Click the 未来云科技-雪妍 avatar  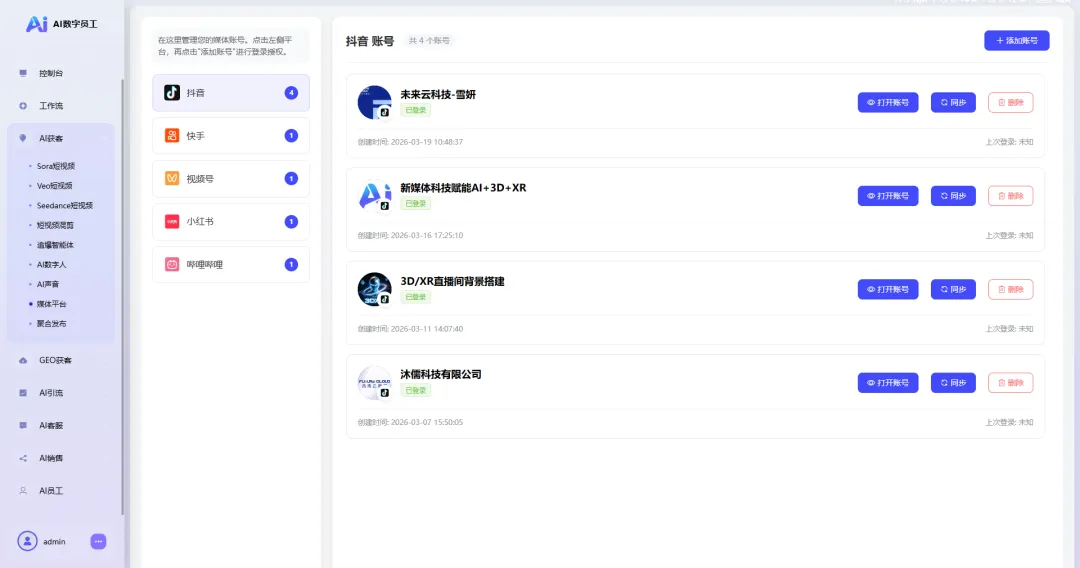[375, 103]
